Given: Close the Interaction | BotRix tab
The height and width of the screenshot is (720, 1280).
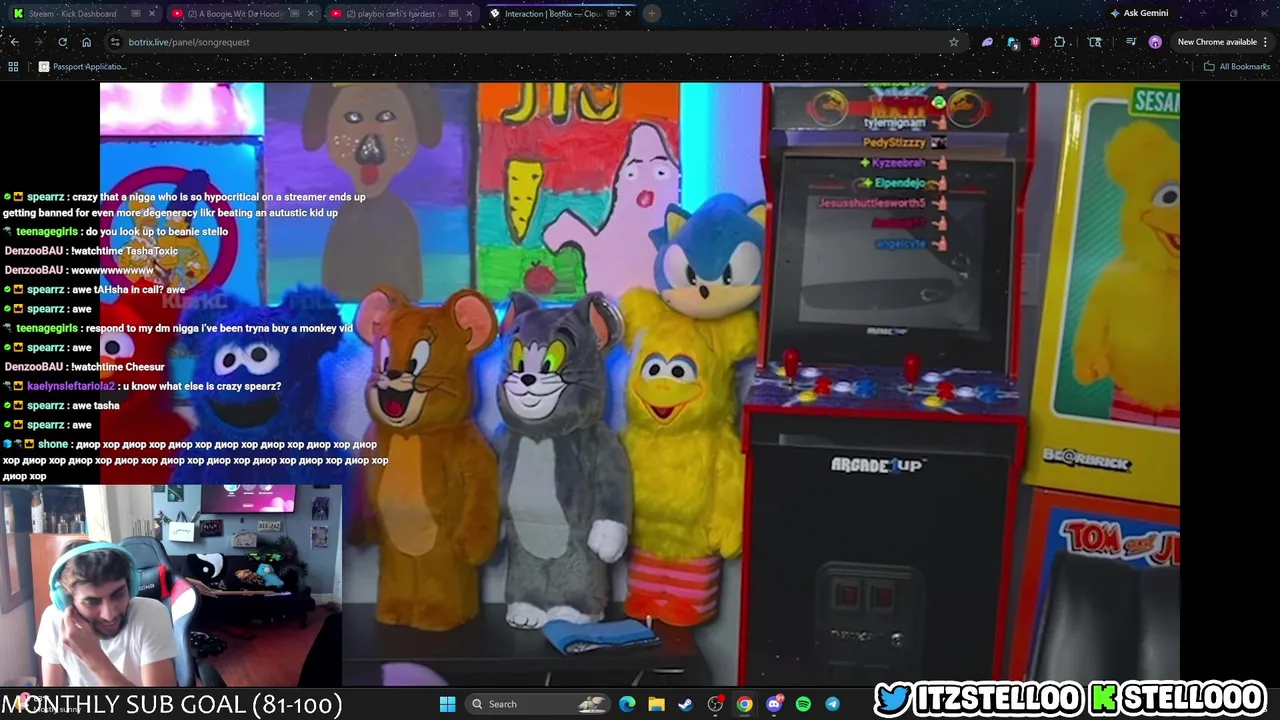Looking at the screenshot, I should [628, 14].
